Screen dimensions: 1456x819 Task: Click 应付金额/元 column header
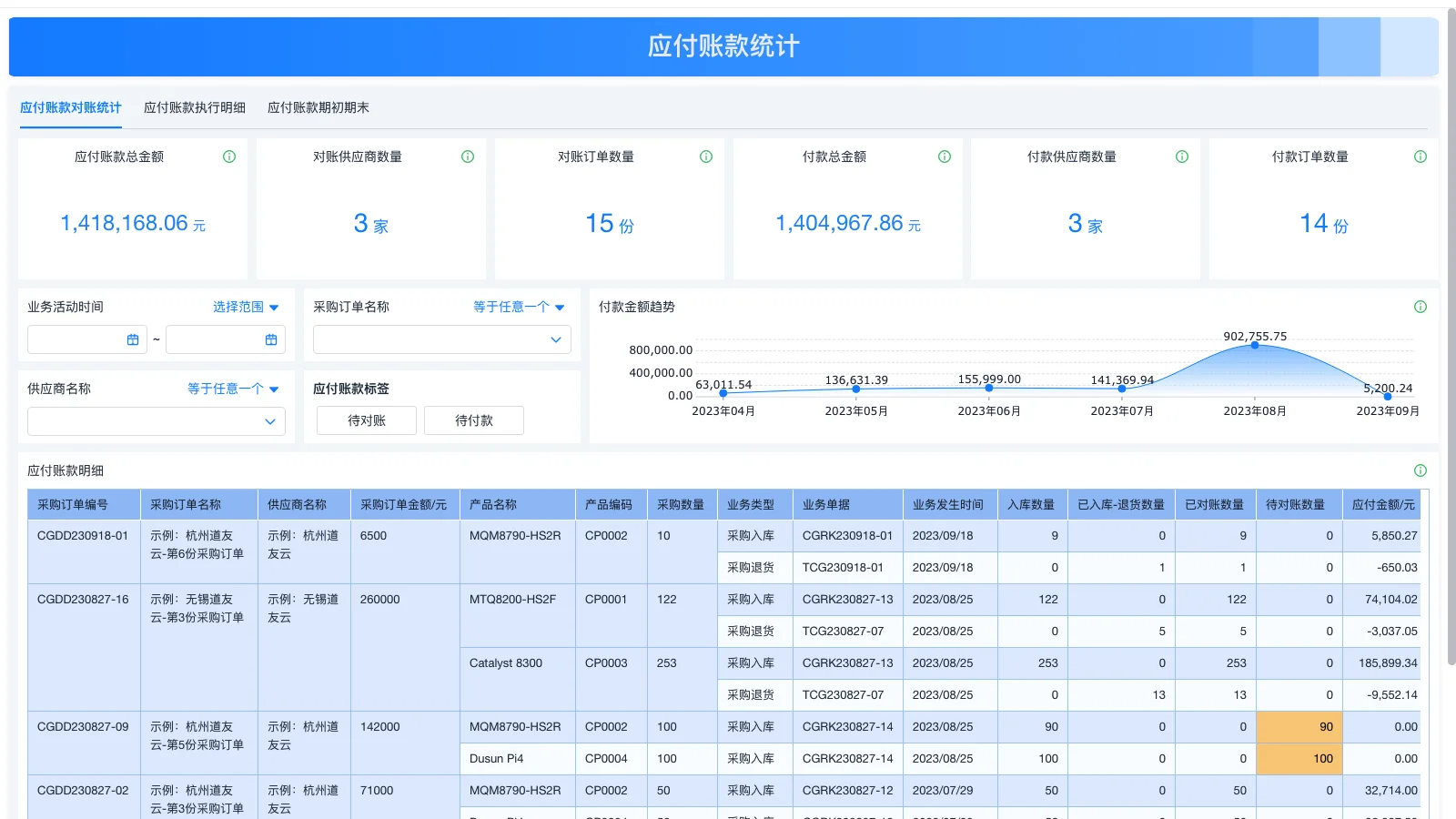click(x=1381, y=504)
